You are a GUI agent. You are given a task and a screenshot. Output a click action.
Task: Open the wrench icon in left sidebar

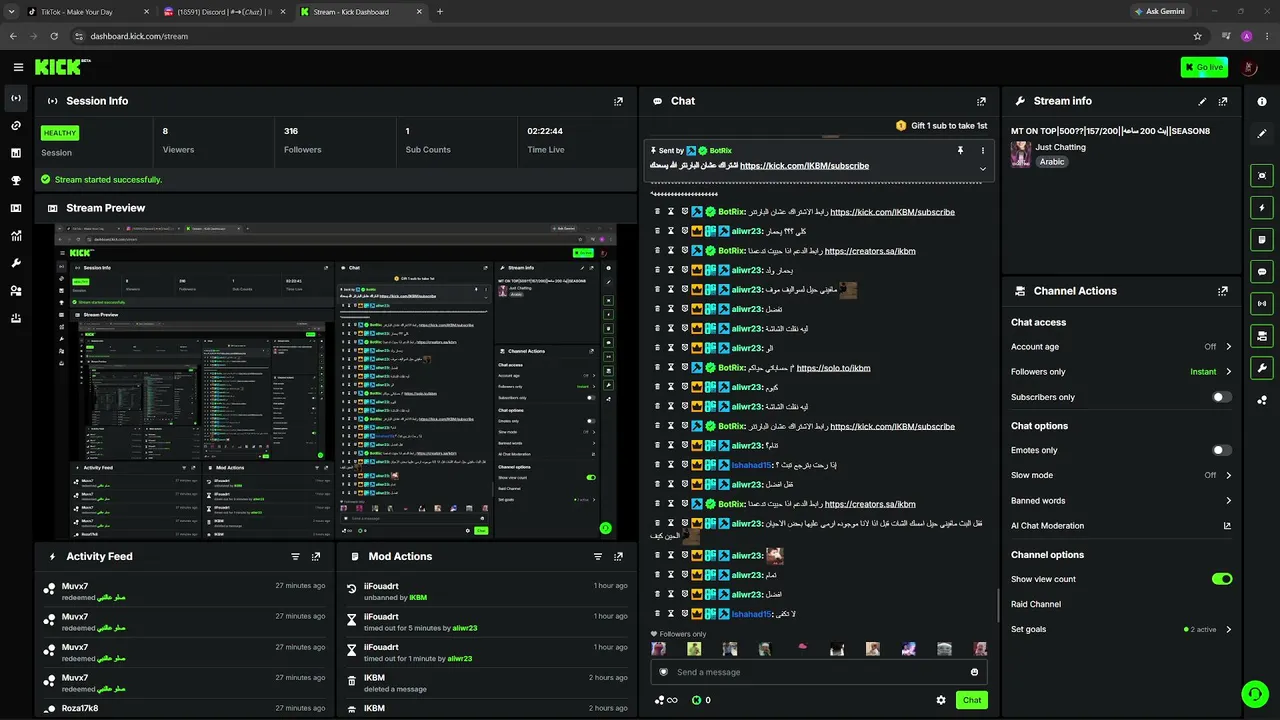click(16, 263)
